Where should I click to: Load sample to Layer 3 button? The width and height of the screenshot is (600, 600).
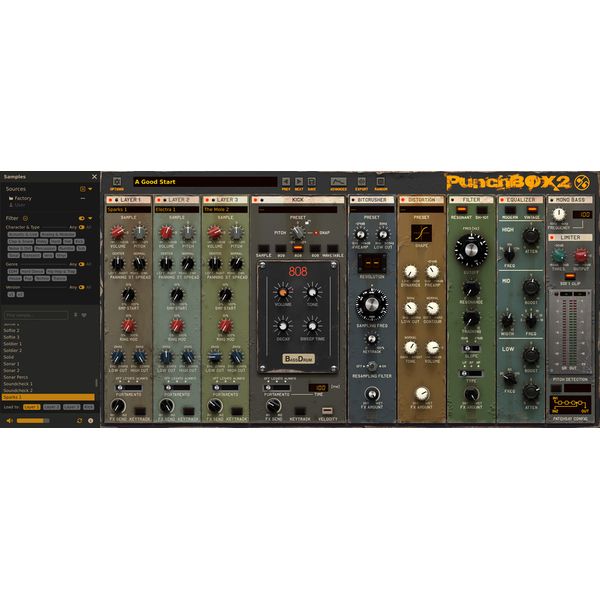(72, 407)
